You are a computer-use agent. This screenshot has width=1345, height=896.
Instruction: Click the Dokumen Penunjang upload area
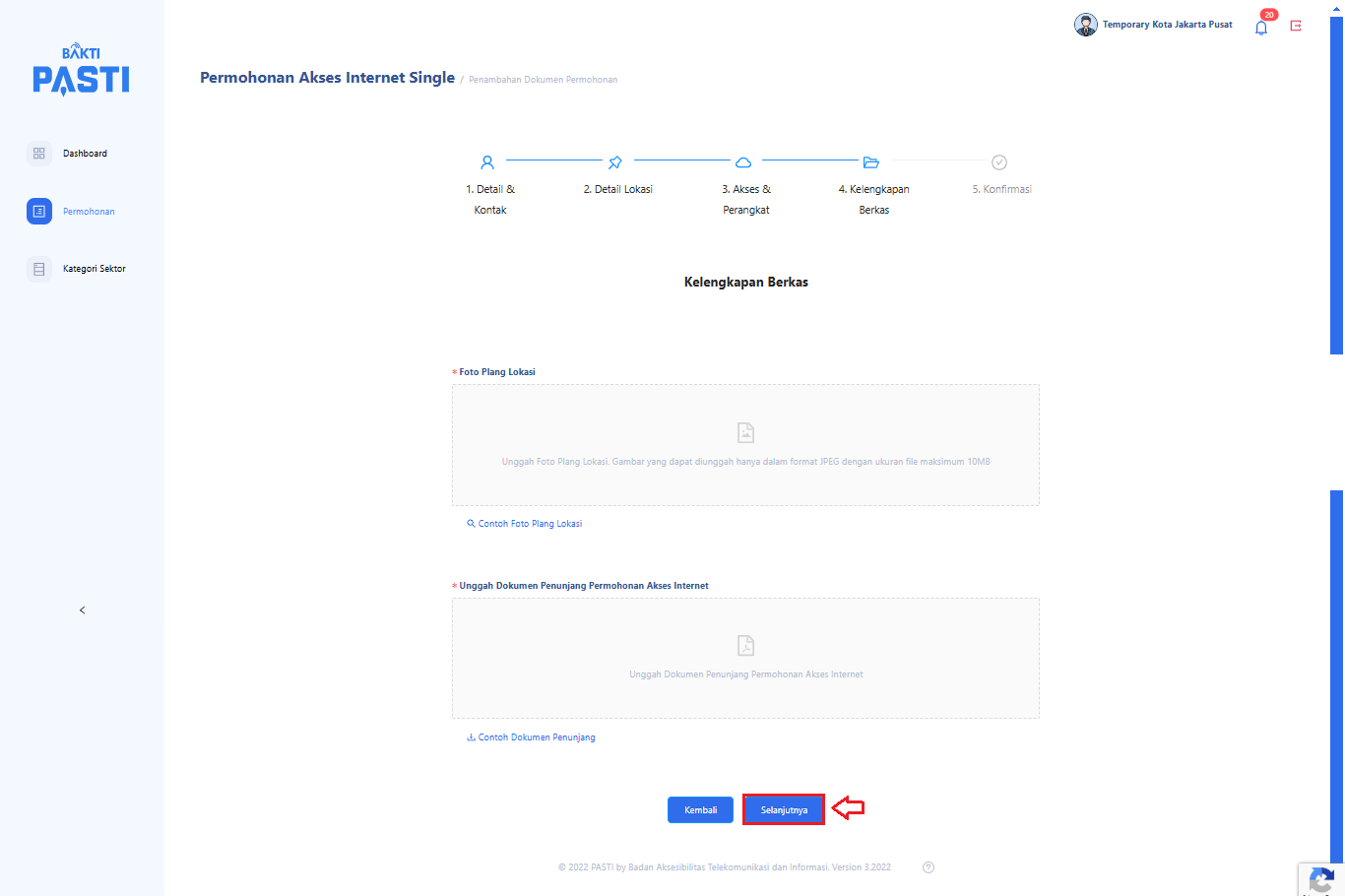point(745,658)
